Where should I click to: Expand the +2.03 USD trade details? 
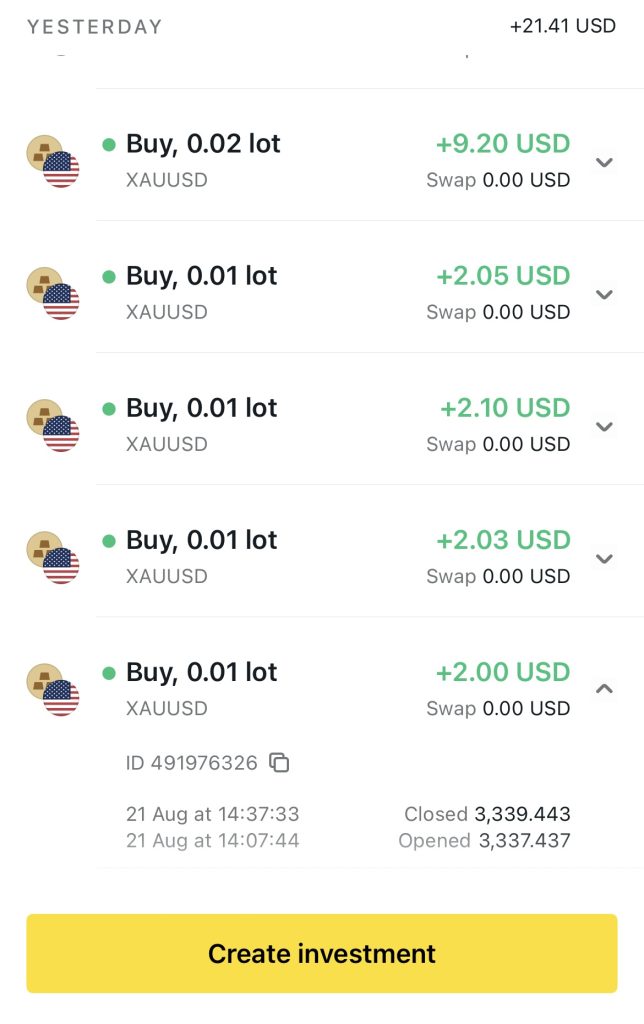pyautogui.click(x=604, y=558)
